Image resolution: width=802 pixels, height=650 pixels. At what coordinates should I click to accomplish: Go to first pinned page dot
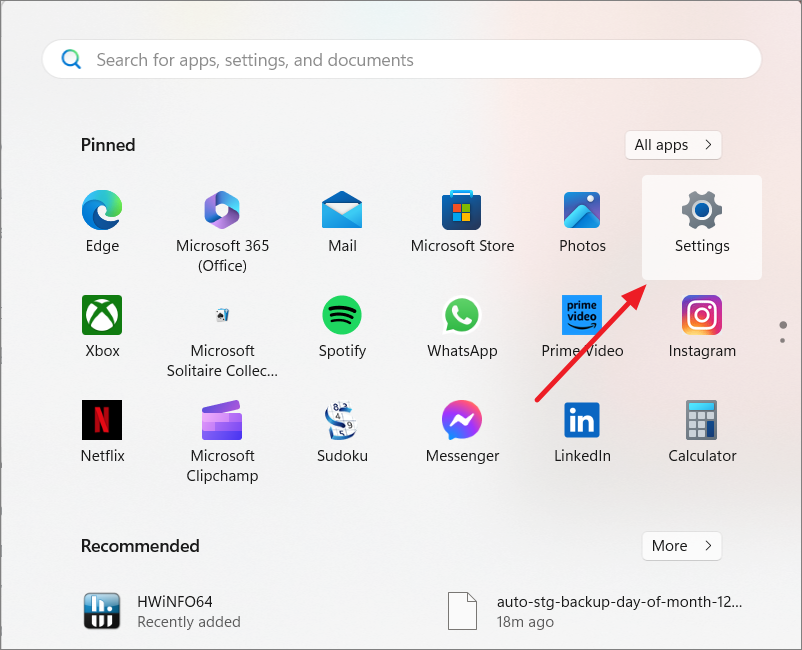(x=783, y=325)
